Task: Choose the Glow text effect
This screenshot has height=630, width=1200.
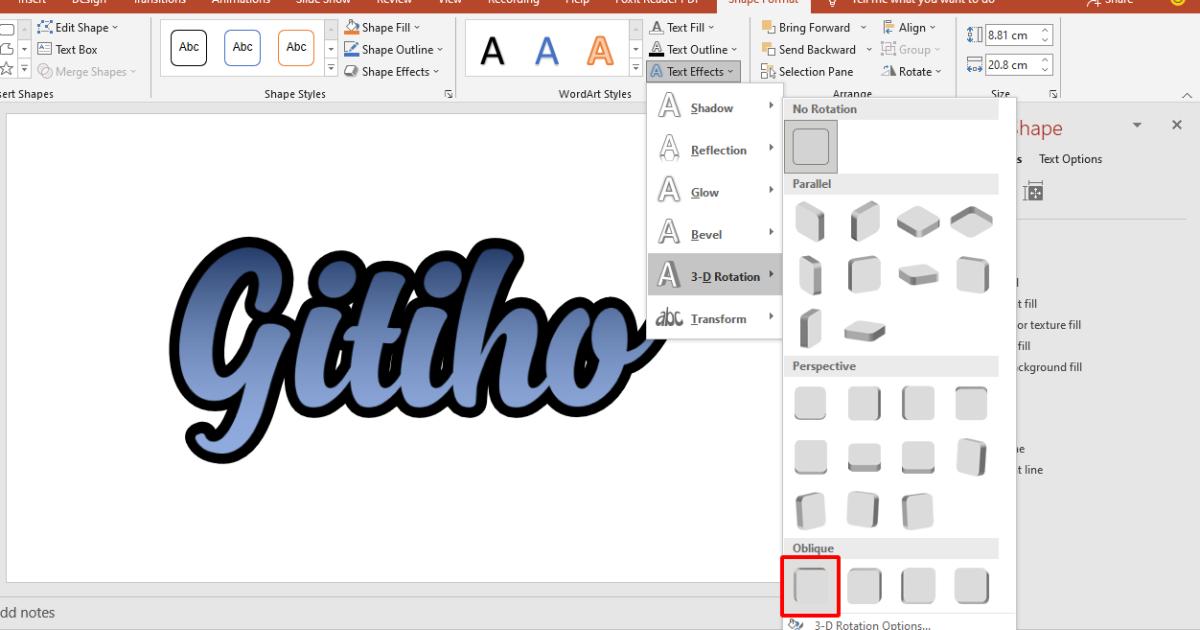Action: (x=706, y=191)
